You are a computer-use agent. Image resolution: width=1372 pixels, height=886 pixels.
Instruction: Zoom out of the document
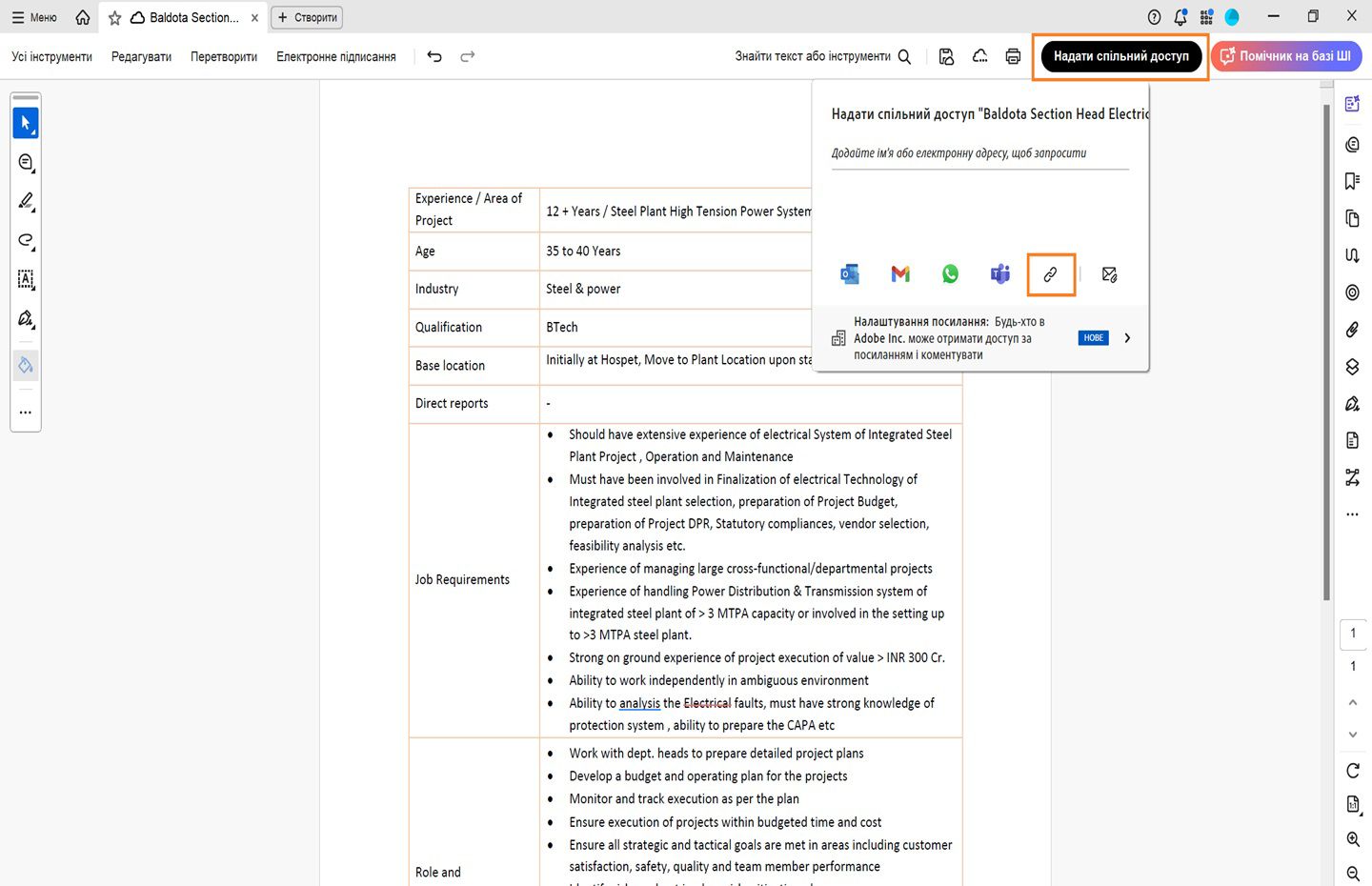point(1353,874)
